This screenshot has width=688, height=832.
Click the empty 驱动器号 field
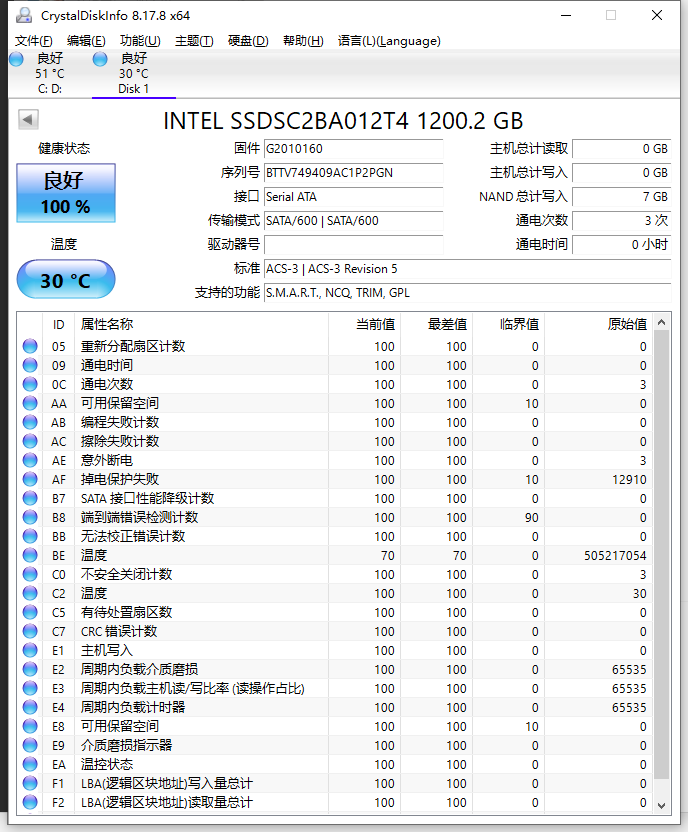(x=353, y=245)
